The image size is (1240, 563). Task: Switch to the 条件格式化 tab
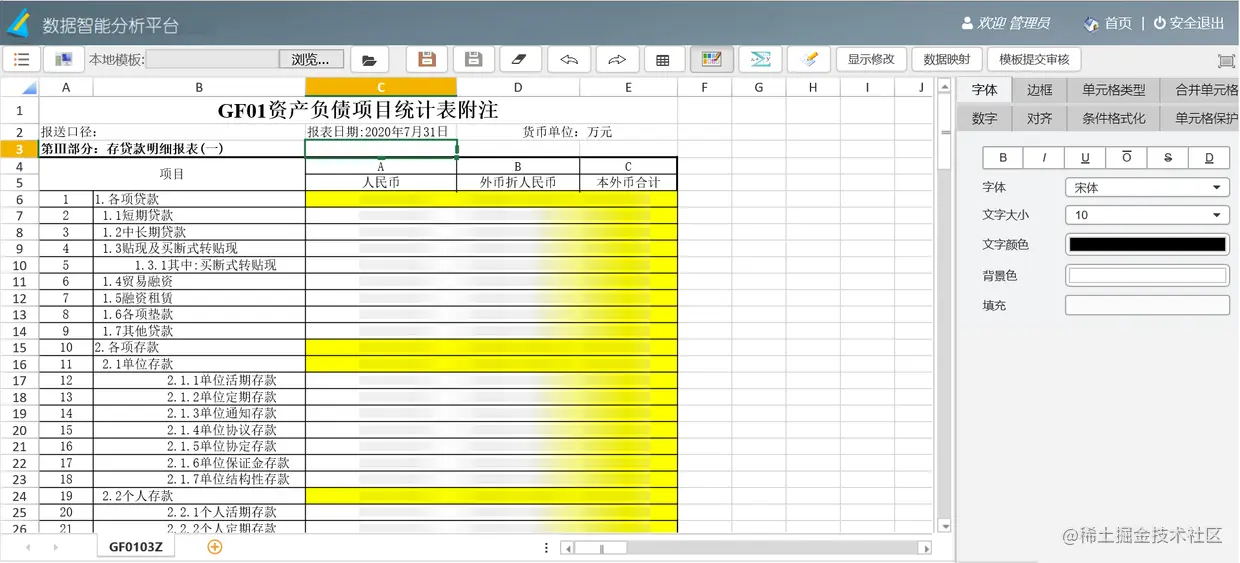[x=1114, y=118]
